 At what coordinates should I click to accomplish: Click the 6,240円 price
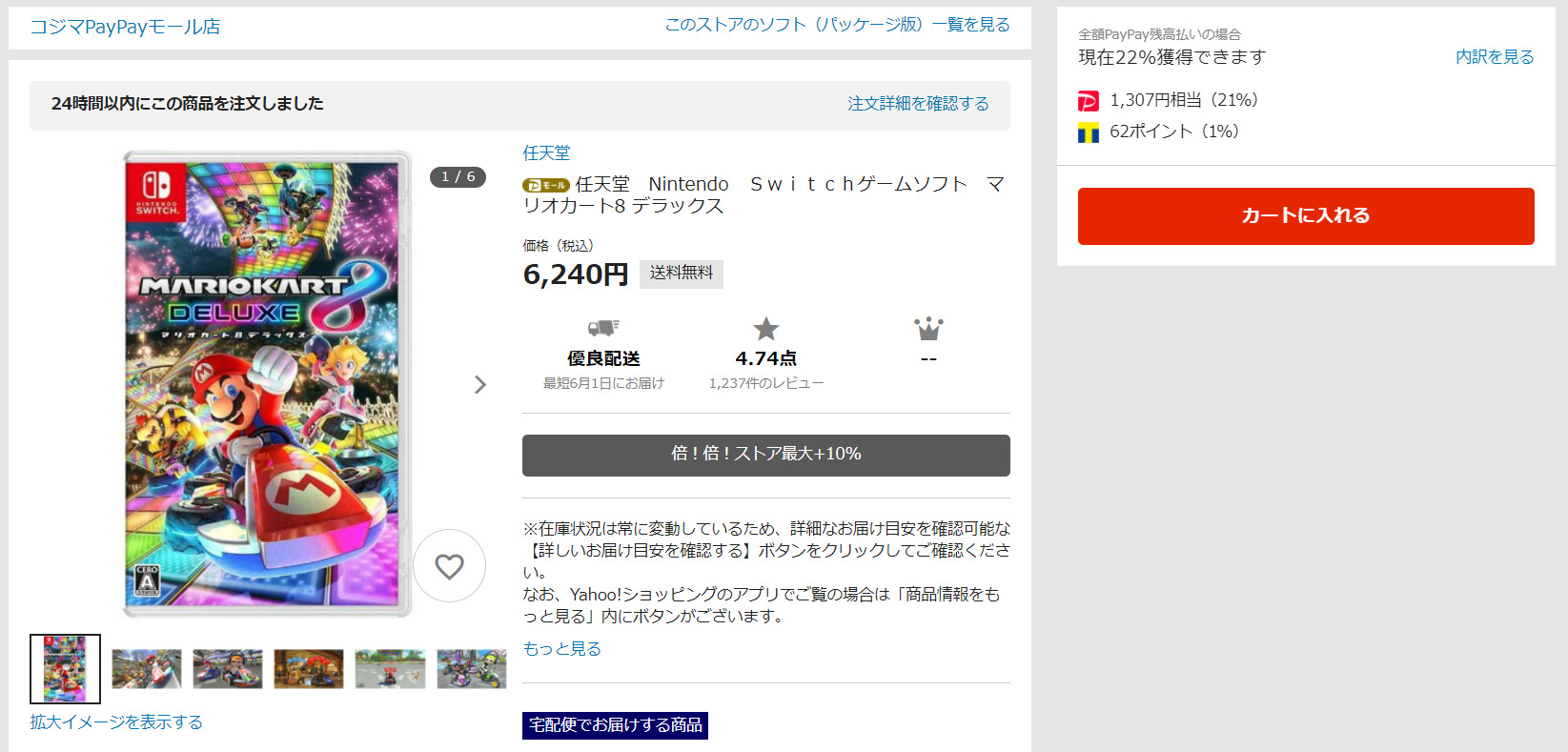click(x=576, y=274)
